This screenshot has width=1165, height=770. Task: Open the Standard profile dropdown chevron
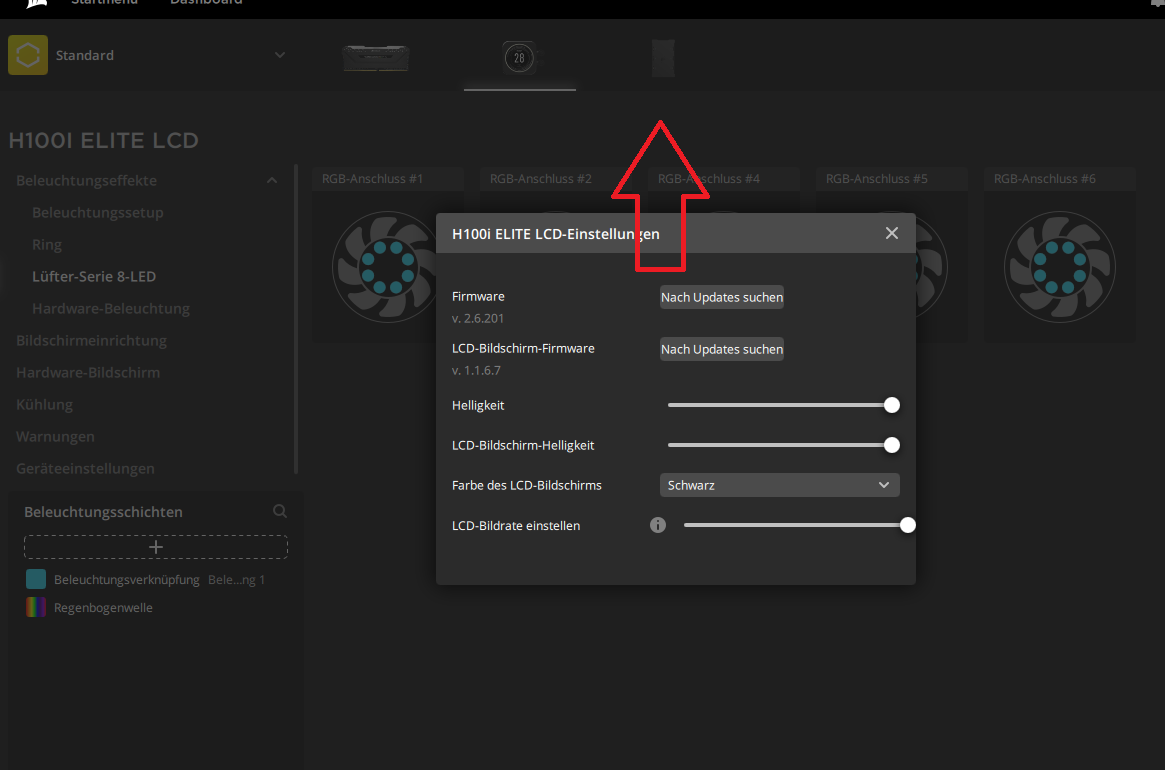pos(279,55)
